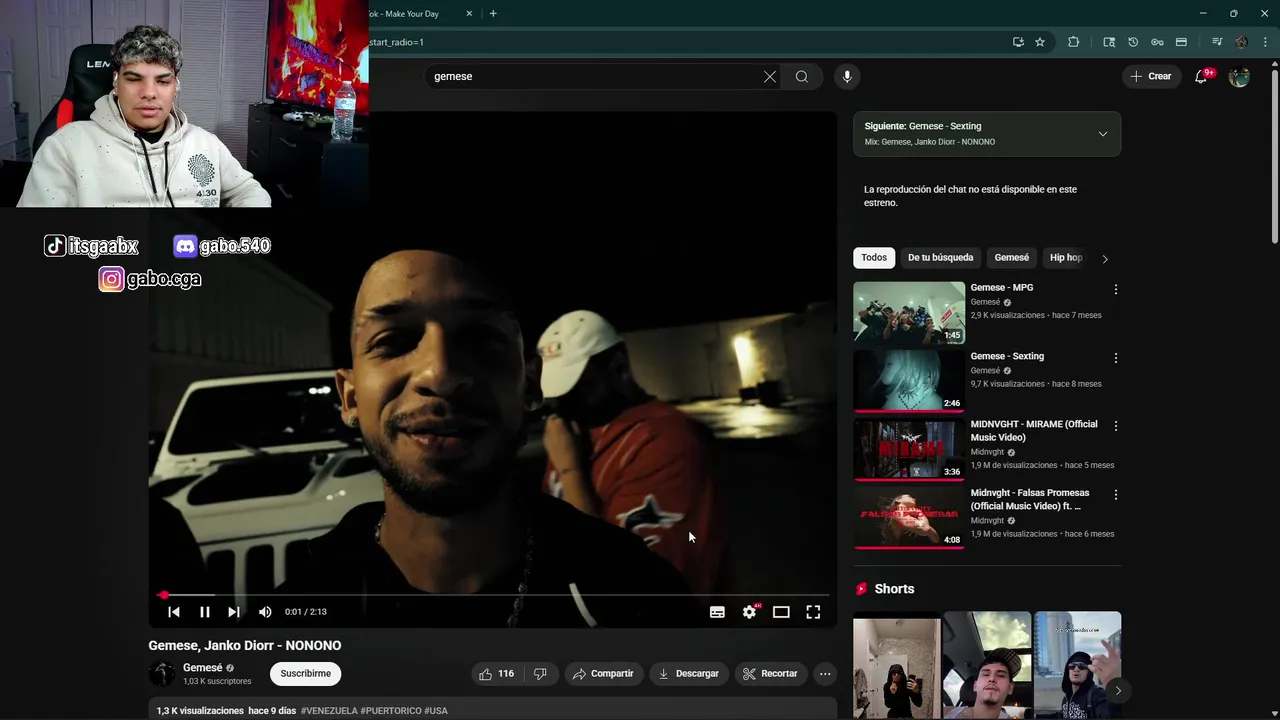Screen dimensions: 1280x720
Task: Clear the search field with the X
Action: [x=770, y=77]
